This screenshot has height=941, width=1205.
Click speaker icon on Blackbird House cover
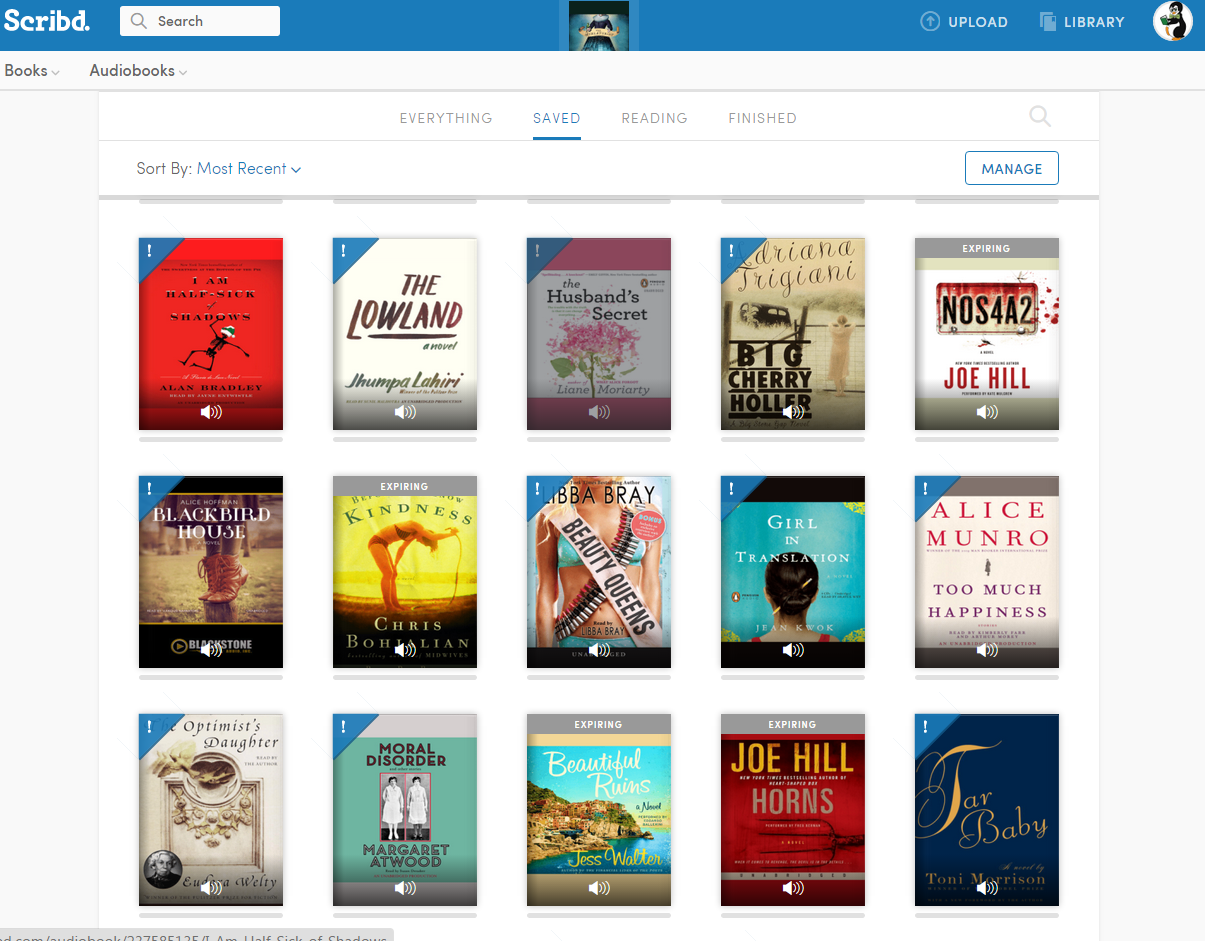tap(211, 650)
